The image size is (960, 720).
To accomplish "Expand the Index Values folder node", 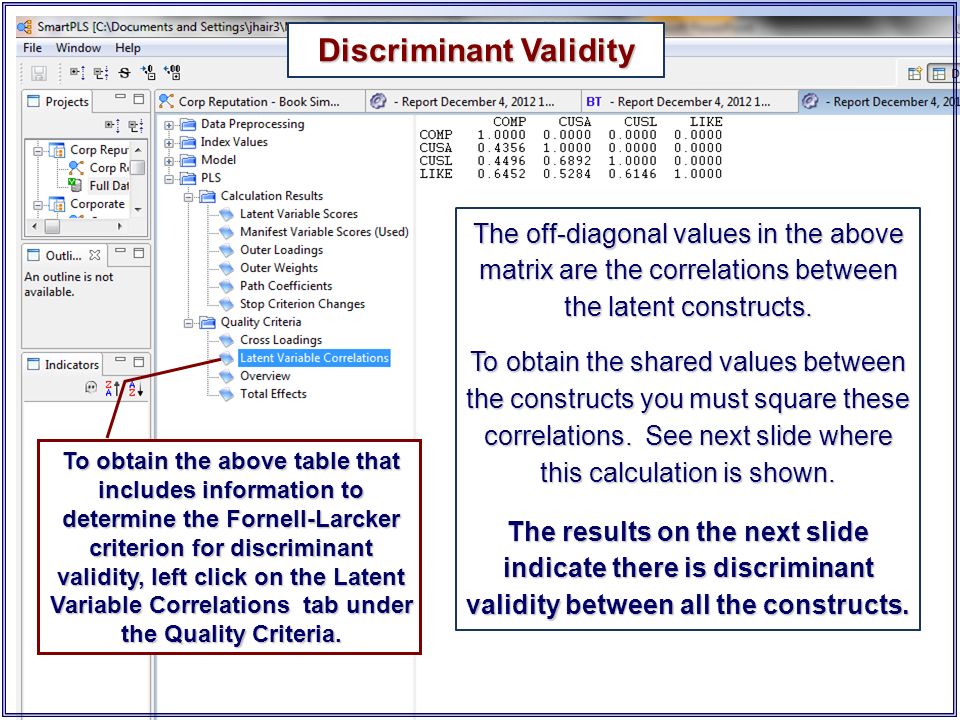I will (169, 143).
